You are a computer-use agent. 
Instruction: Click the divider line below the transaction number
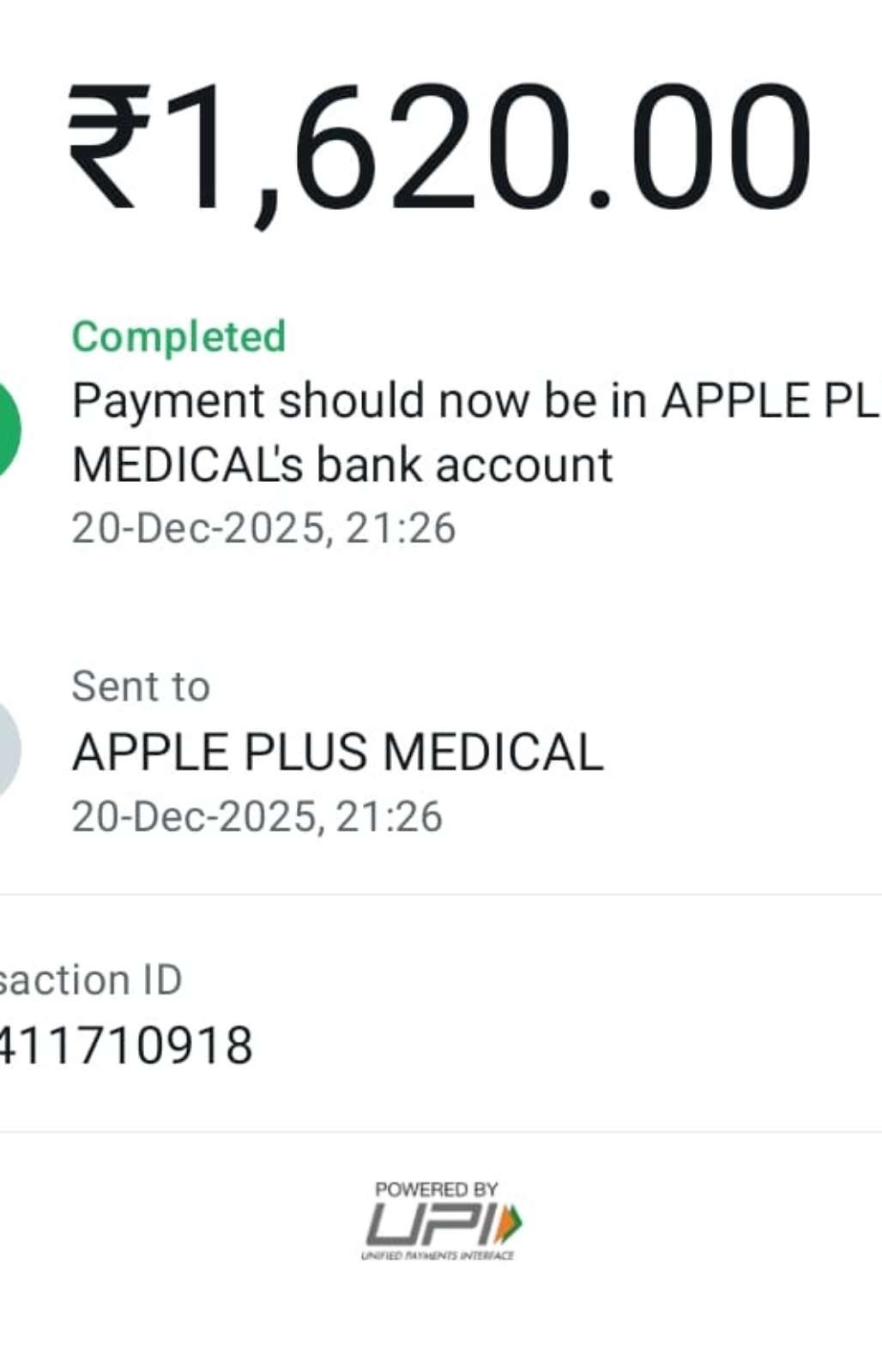click(x=441, y=1131)
